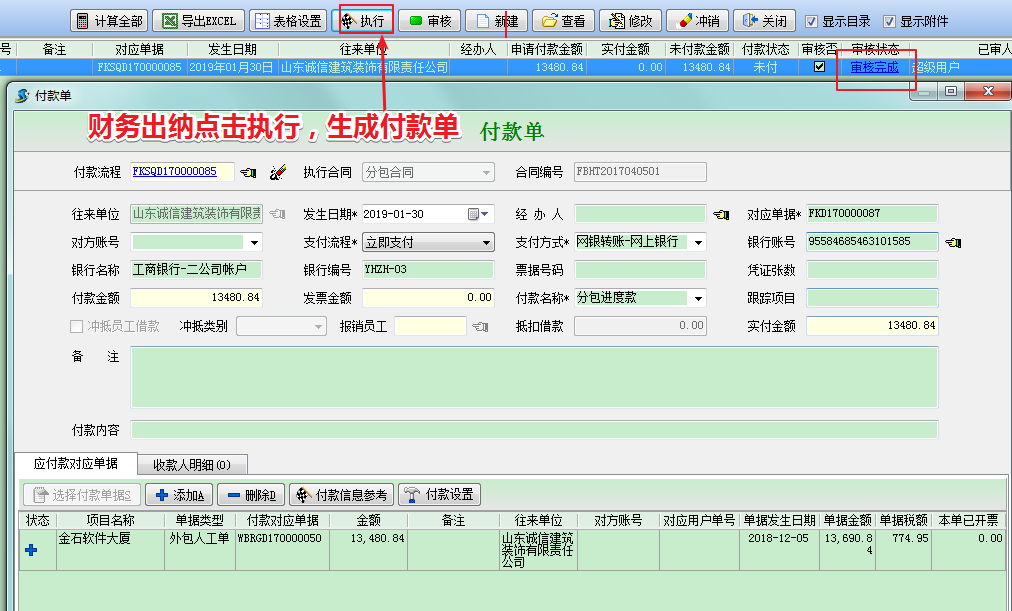Create a new record with 新建
The width and height of the screenshot is (1012, 611).
tap(496, 21)
